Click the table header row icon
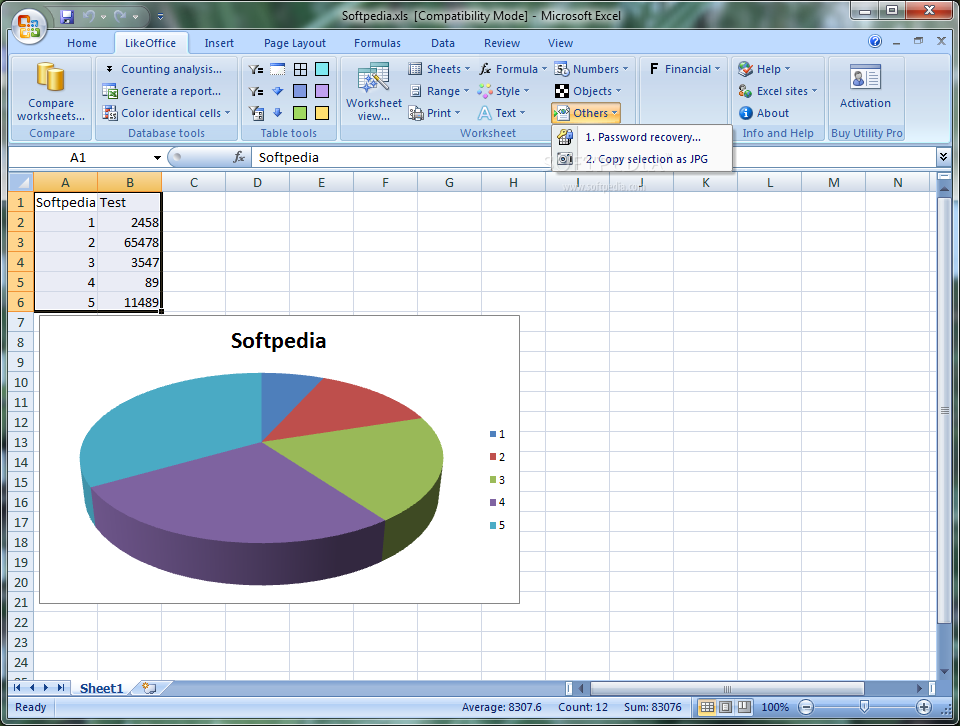This screenshot has width=960, height=726. point(278,69)
